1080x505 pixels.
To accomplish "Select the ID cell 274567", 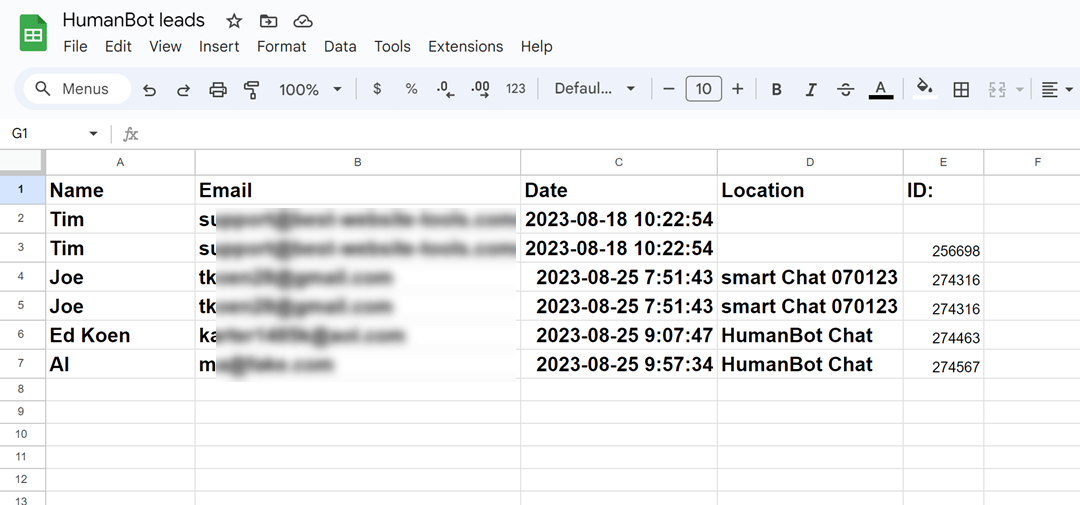I will (943, 364).
